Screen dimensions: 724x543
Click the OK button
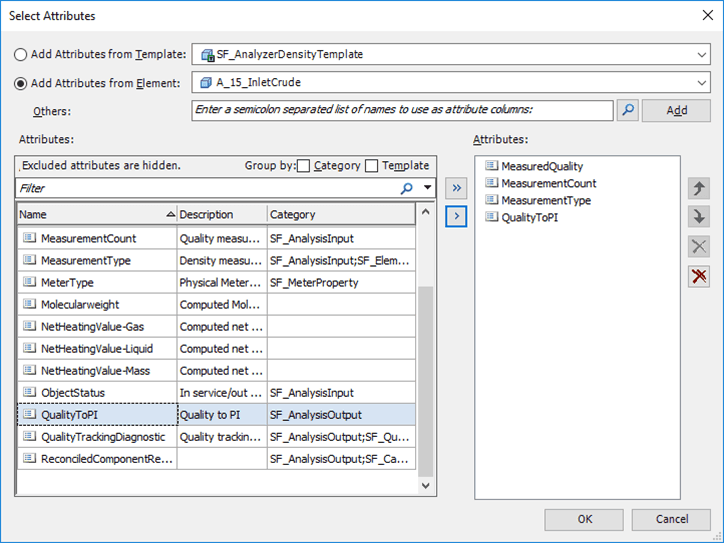584,519
